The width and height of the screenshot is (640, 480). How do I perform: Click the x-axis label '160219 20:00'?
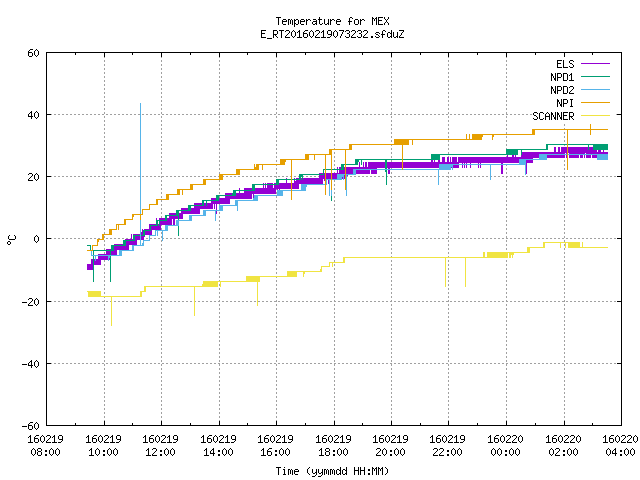click(391, 445)
